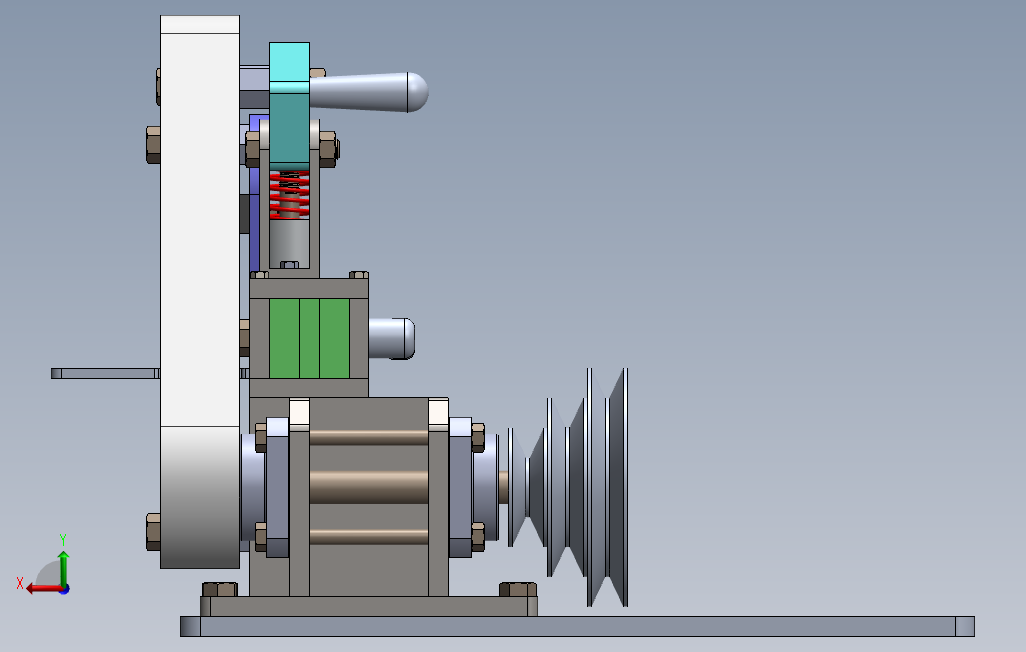Select the right hex bolt on mounting foot
1026x652 pixels.
(518, 589)
